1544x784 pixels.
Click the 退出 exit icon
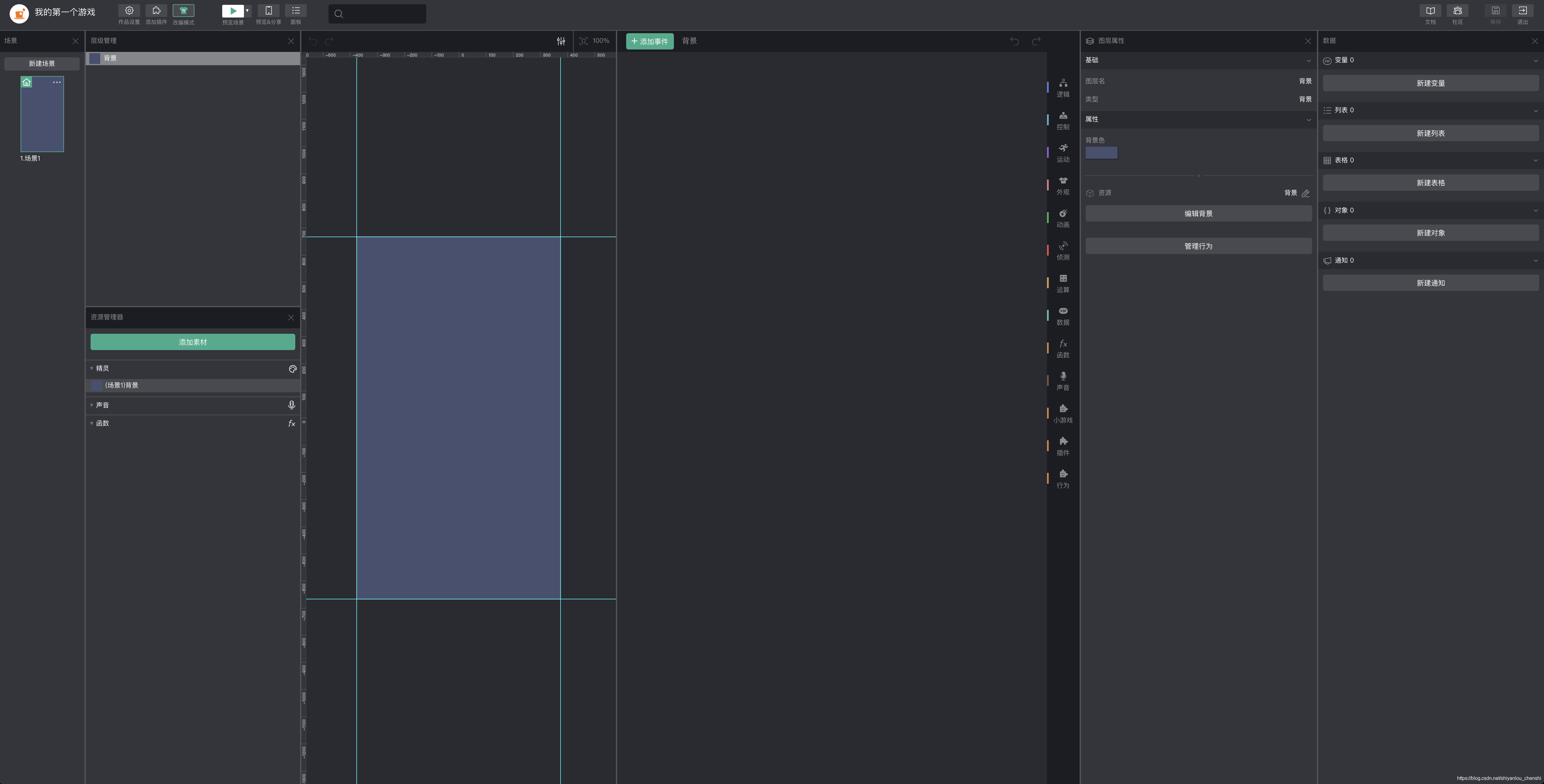pos(1523,11)
